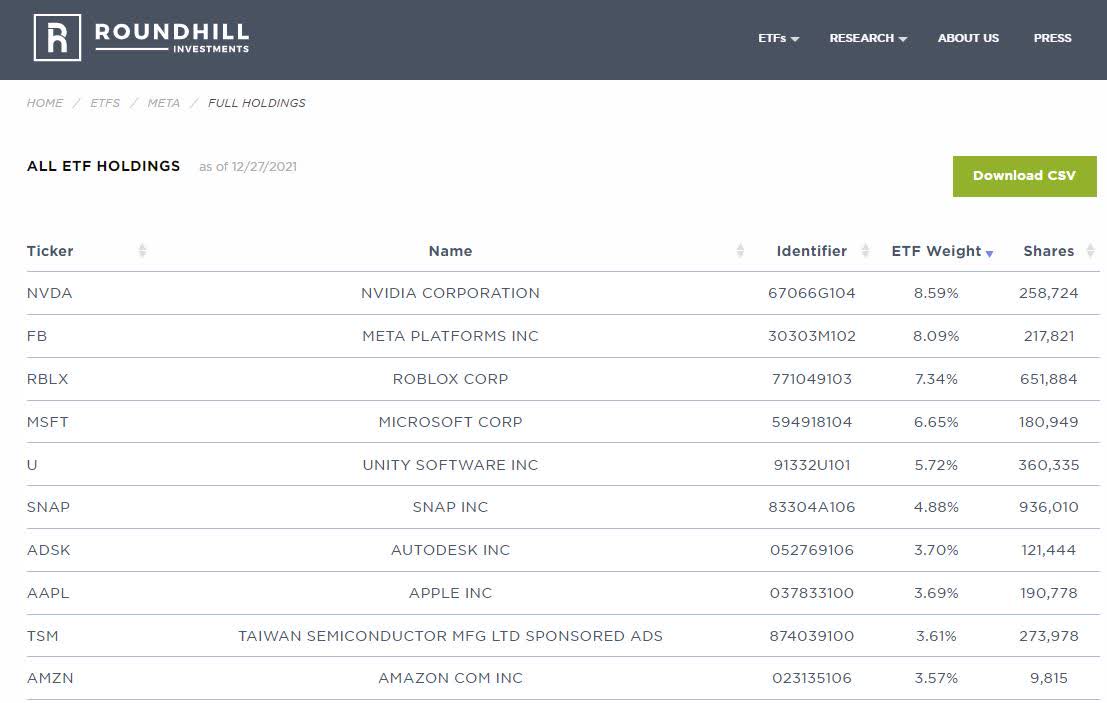
Task: Select identifier 874039100
Action: (812, 636)
